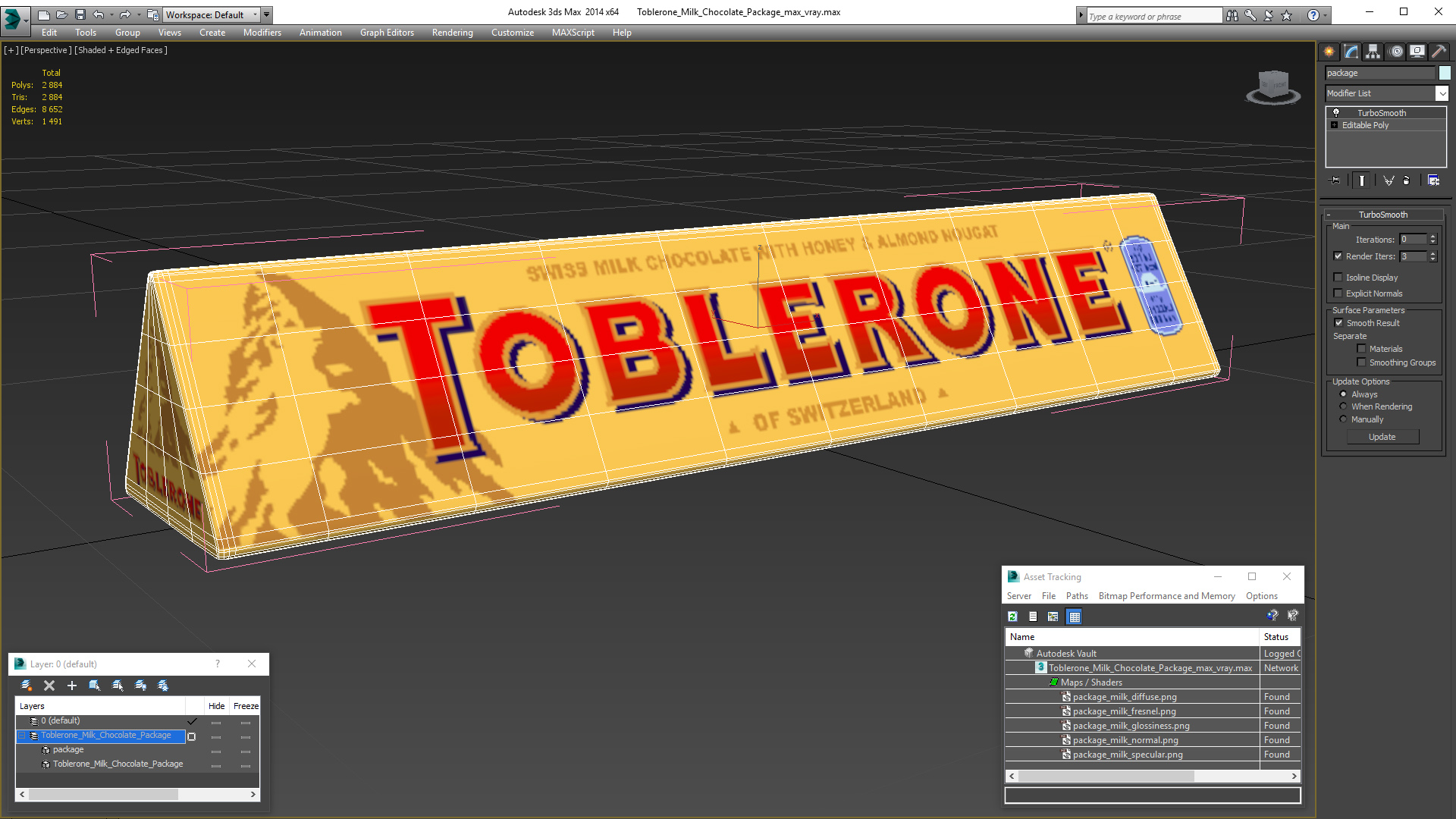This screenshot has width=1456, height=819.
Task: Open the Modify command panel tab
Action: coord(1351,52)
